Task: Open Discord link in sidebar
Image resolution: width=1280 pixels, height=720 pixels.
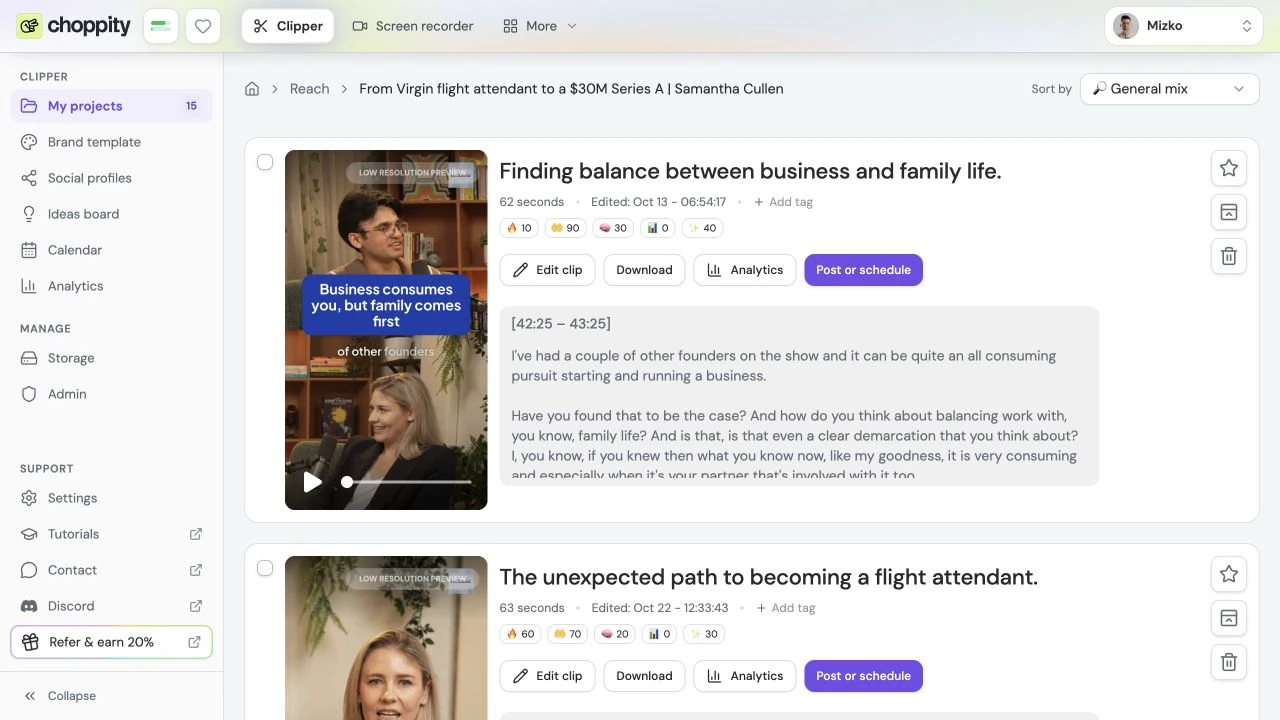Action: tap(111, 606)
